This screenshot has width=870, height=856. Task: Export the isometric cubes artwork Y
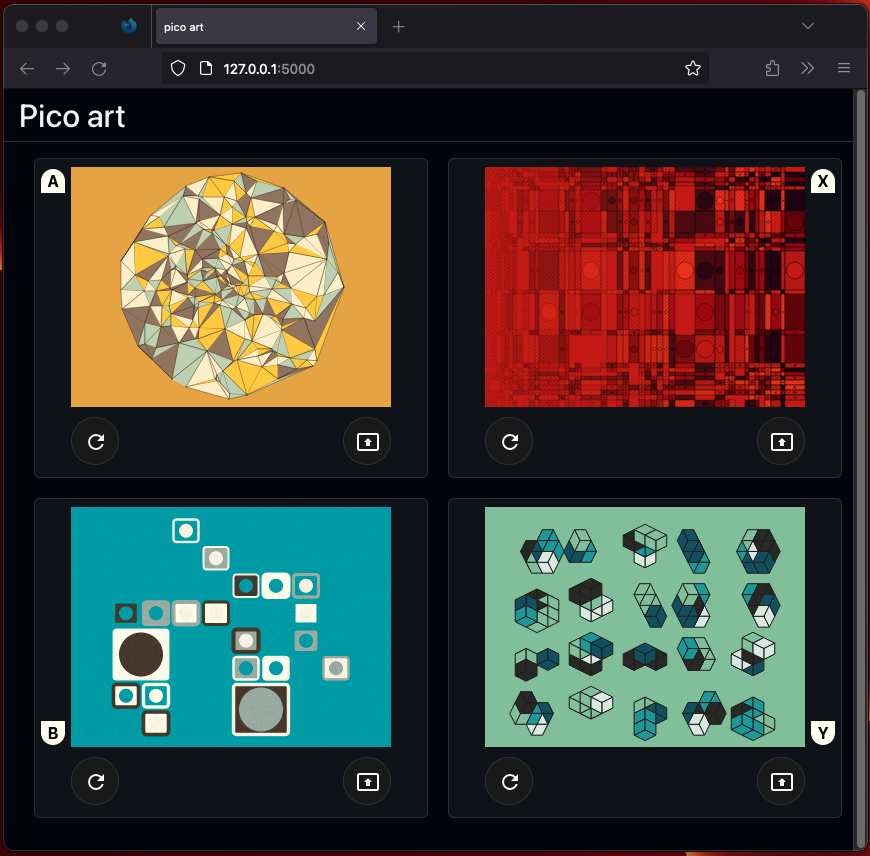coord(781,781)
